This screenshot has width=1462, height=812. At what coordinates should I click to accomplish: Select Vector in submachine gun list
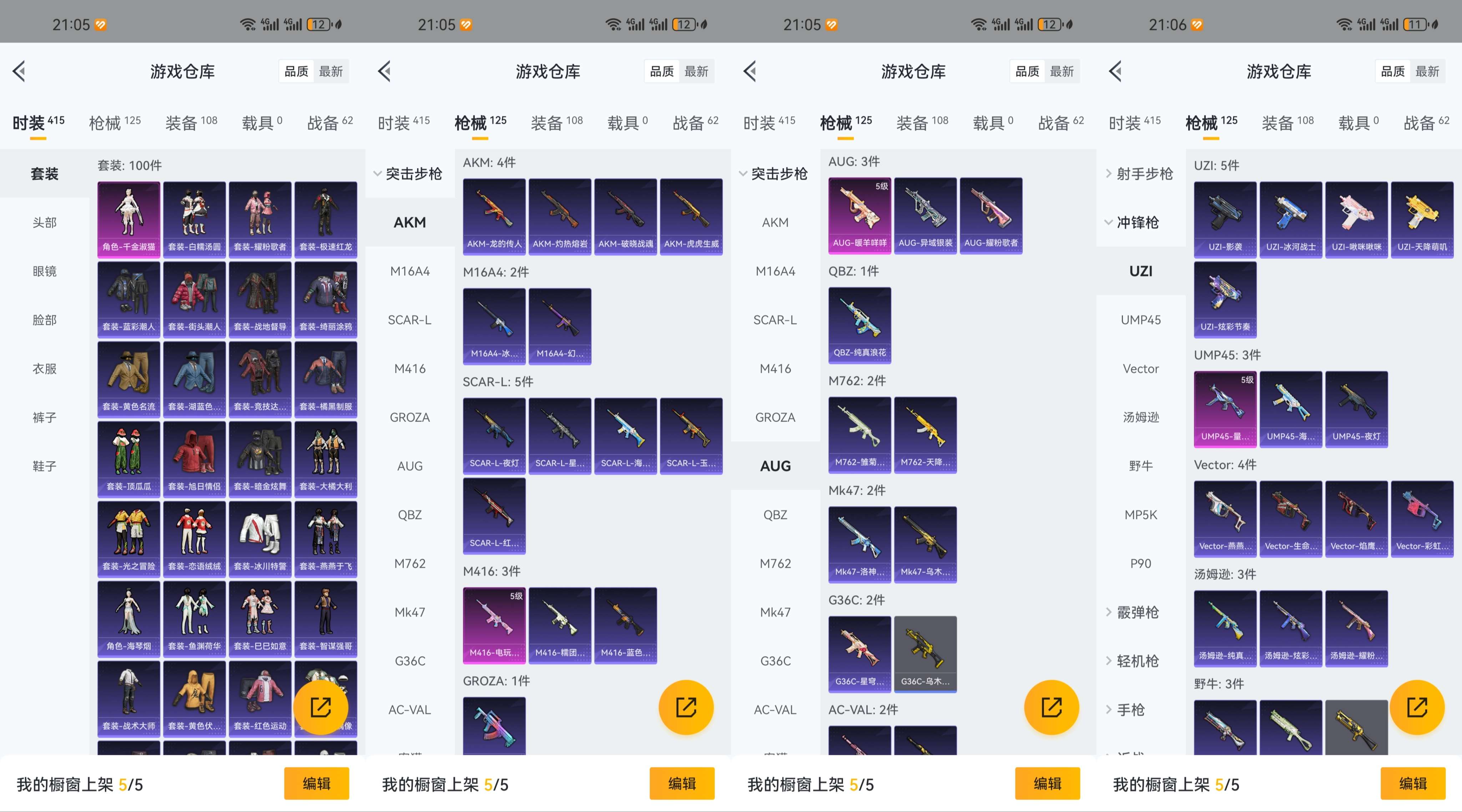[1141, 369]
